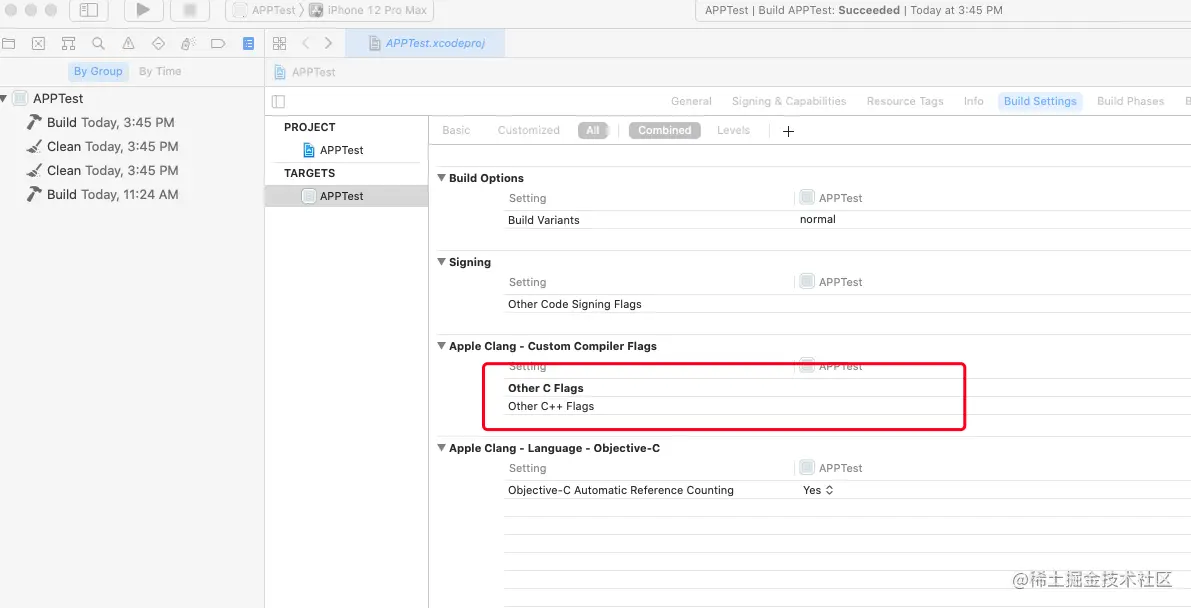Toggle projects and targets list sidebar icon

coord(279,101)
